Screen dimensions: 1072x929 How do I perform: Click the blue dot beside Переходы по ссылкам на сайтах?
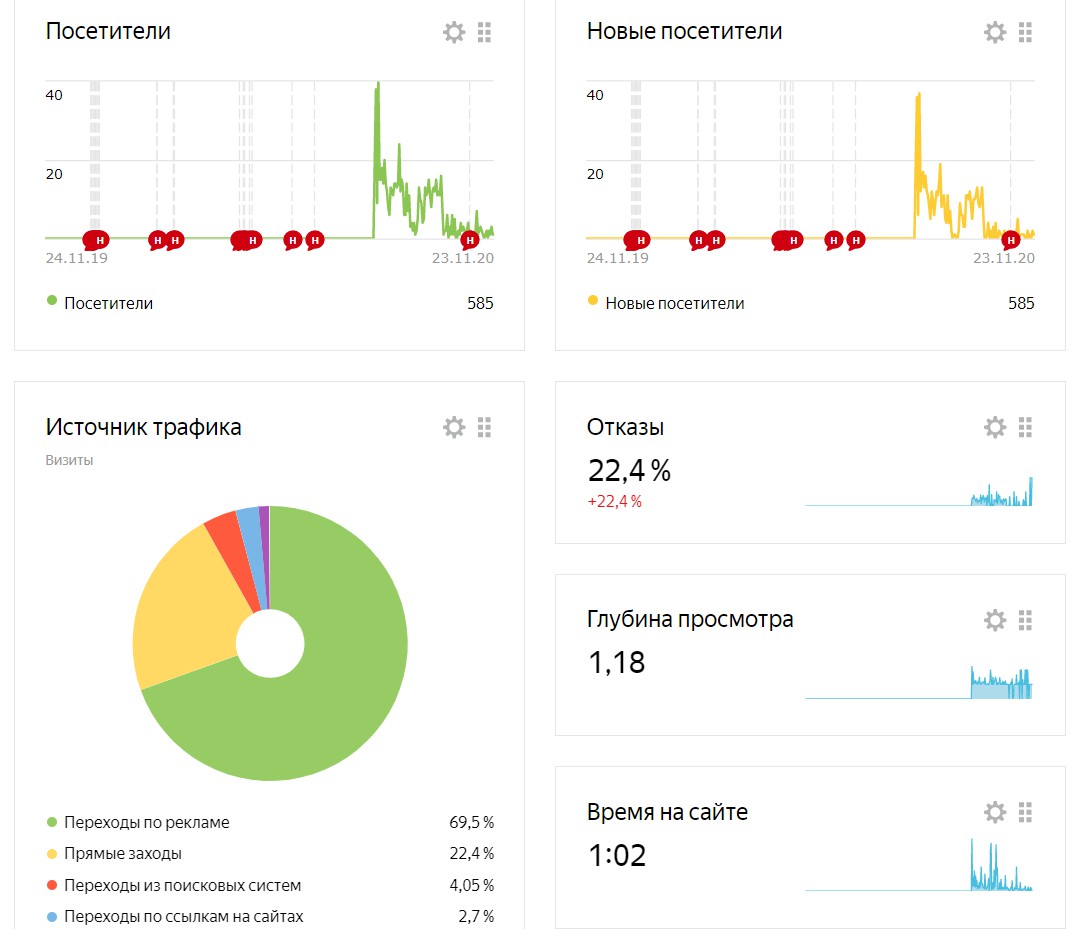52,916
